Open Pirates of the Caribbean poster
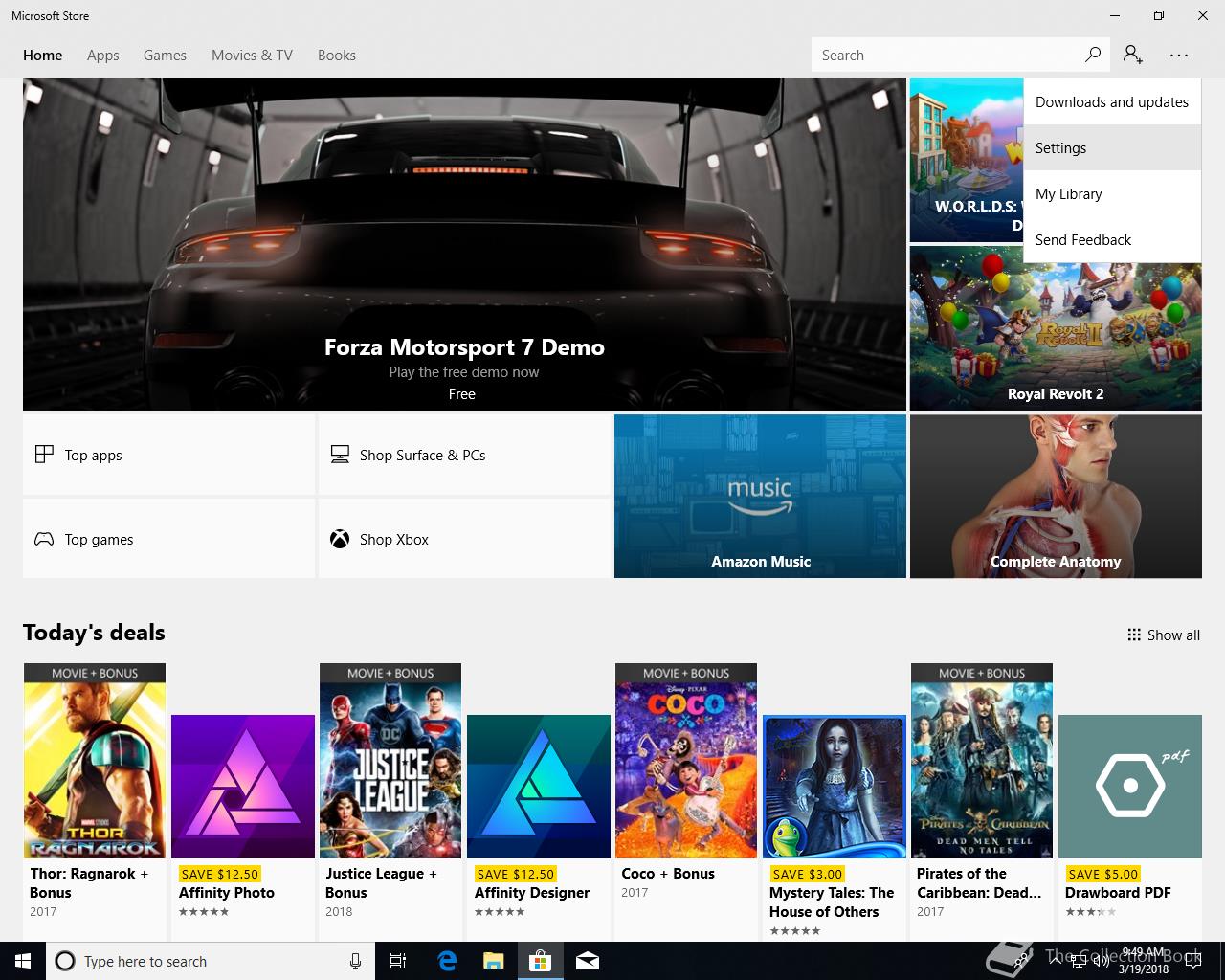Screen dimensions: 1225x980 point(982,761)
